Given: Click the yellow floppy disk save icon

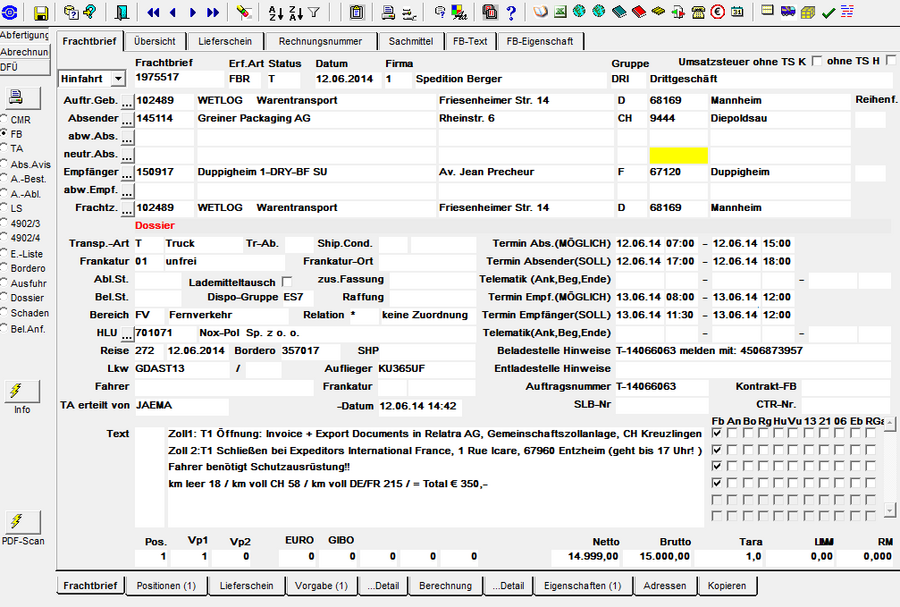Looking at the screenshot, I should pyautogui.click(x=41, y=12).
